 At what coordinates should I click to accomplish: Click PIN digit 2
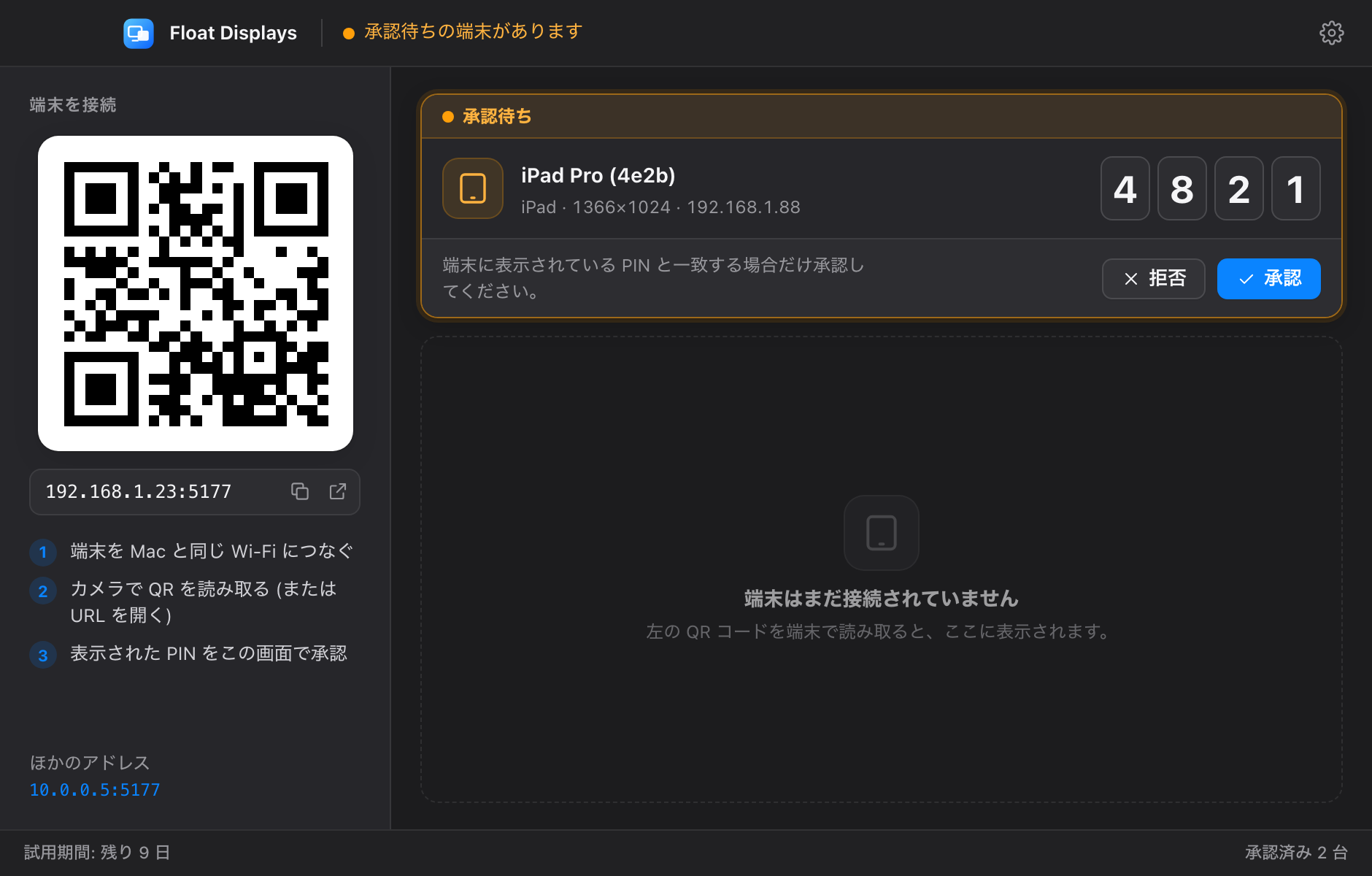[x=1238, y=188]
